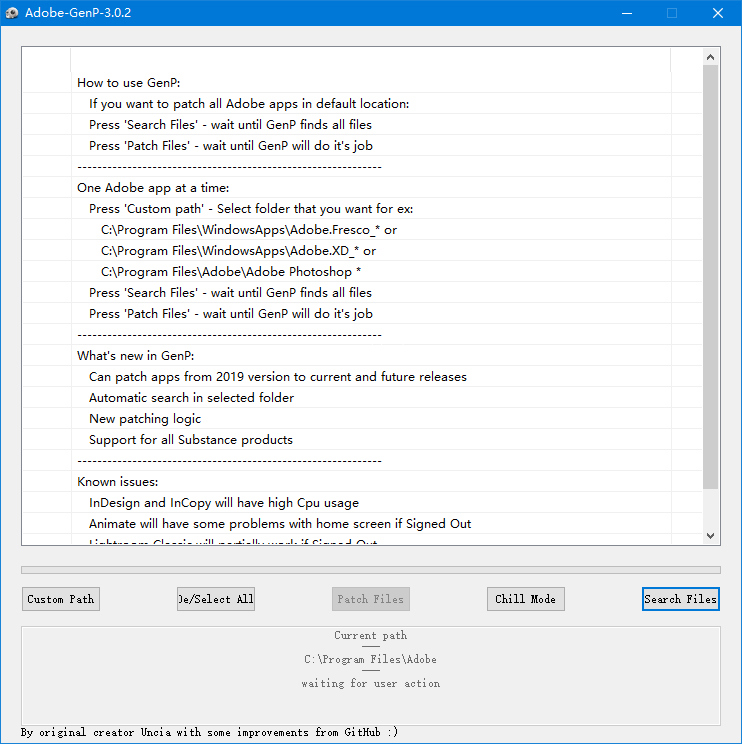
Task: Select 'One Adobe app at a time:' row
Action: (x=362, y=187)
